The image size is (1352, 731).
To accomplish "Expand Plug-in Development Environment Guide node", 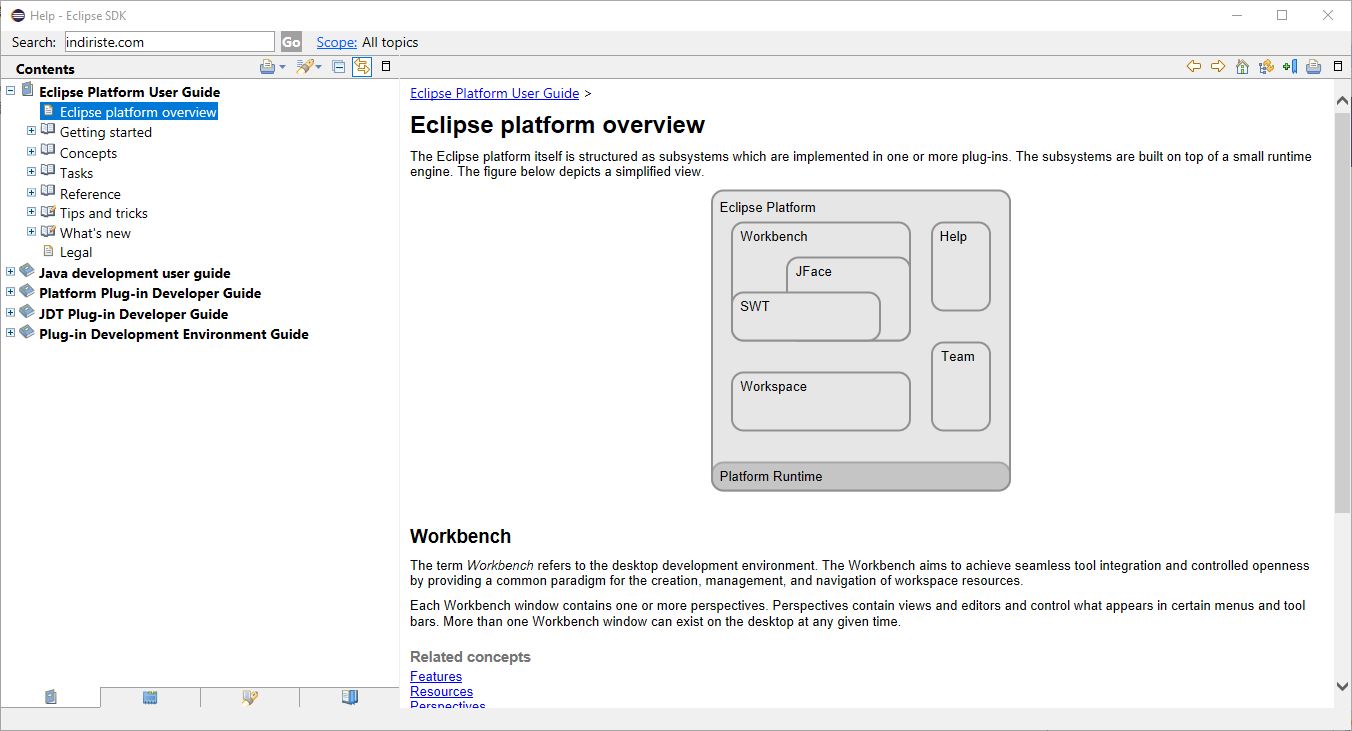I will click(x=10, y=332).
